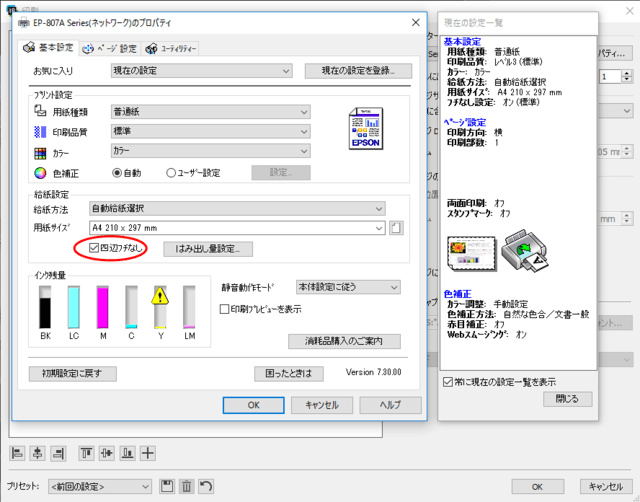Click the align horizontal centers icon
640x502 pixels.
[36, 453]
